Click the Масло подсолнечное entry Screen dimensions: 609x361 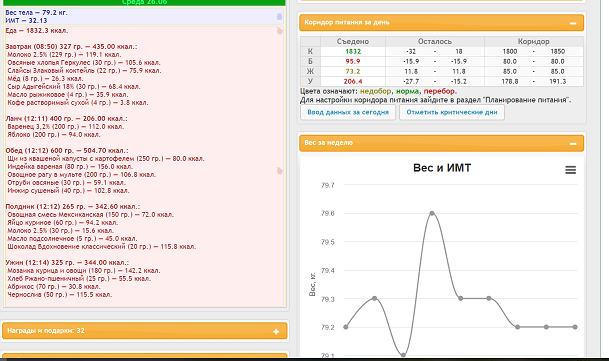(x=72, y=239)
